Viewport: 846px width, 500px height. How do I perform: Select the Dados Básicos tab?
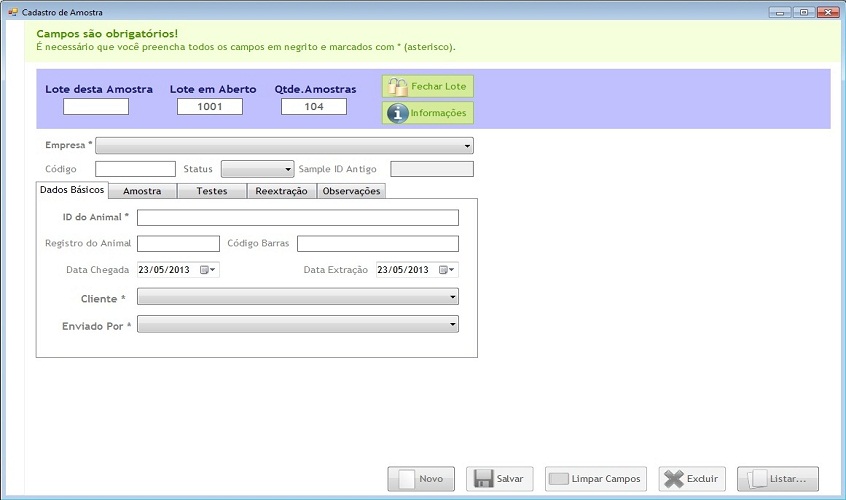(72, 190)
